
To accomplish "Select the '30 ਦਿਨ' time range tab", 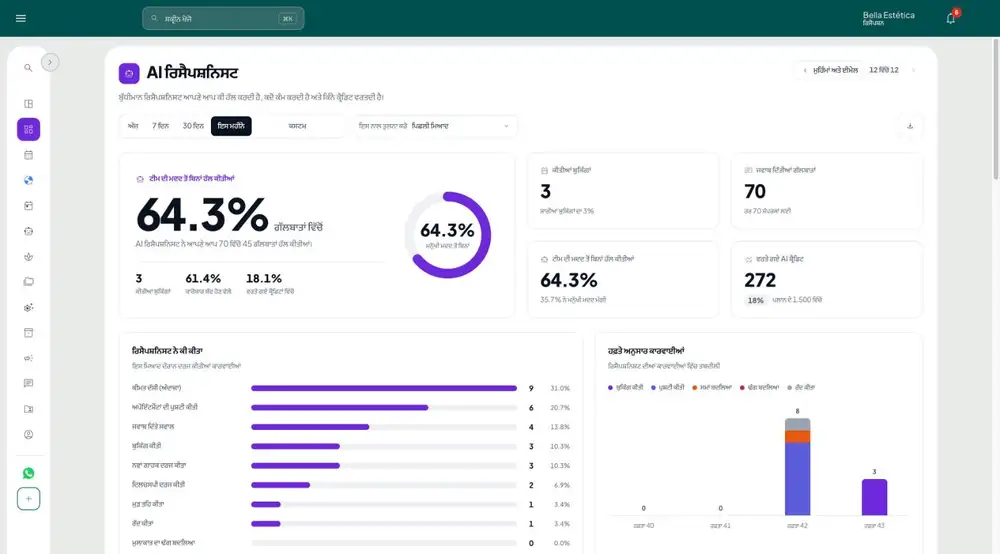I will point(193,126).
